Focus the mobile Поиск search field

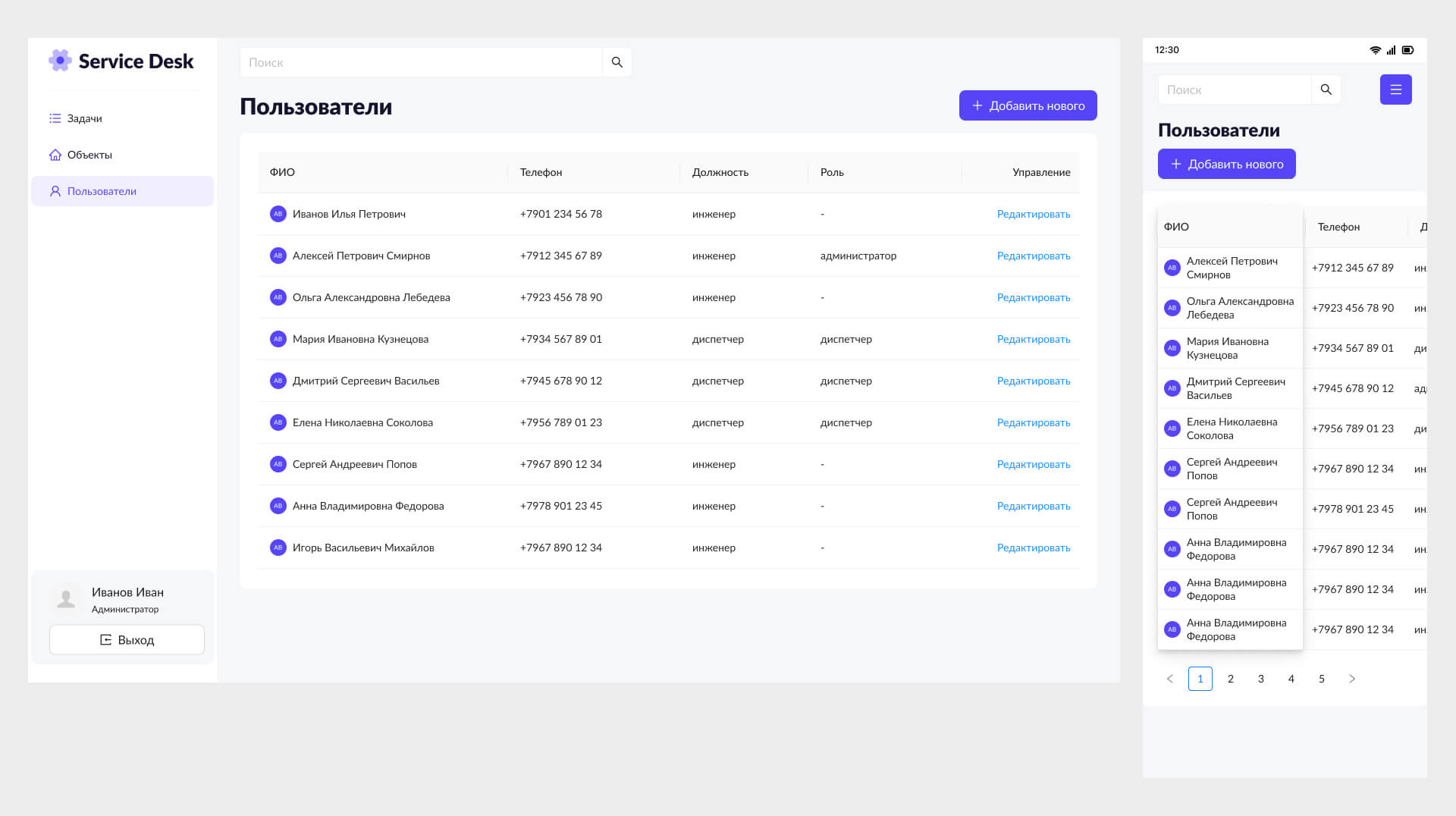[x=1235, y=89]
